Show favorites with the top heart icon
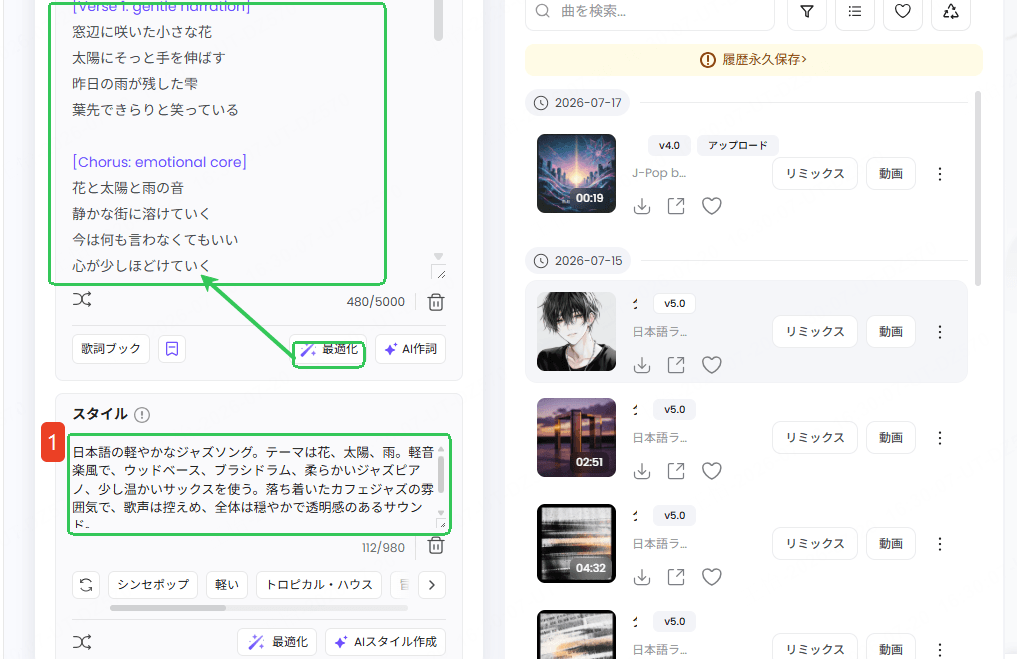The width and height of the screenshot is (1017, 659). 903,12
